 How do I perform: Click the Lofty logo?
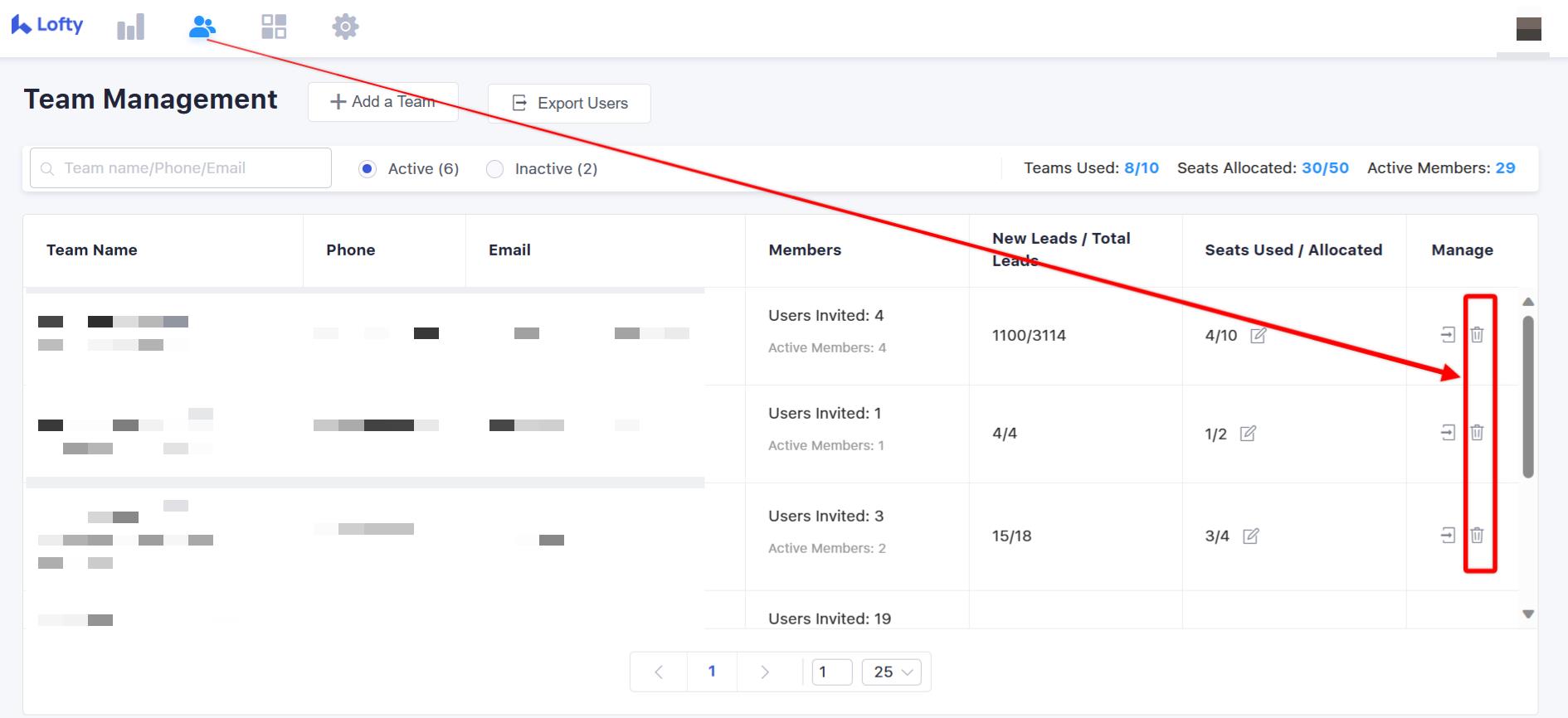pos(47,25)
